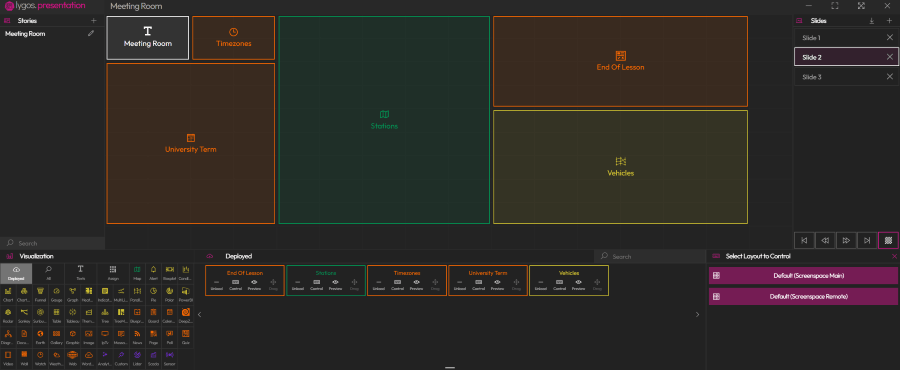Switch to Deployed visualization tab
This screenshot has height=370, width=900.
[16, 274]
